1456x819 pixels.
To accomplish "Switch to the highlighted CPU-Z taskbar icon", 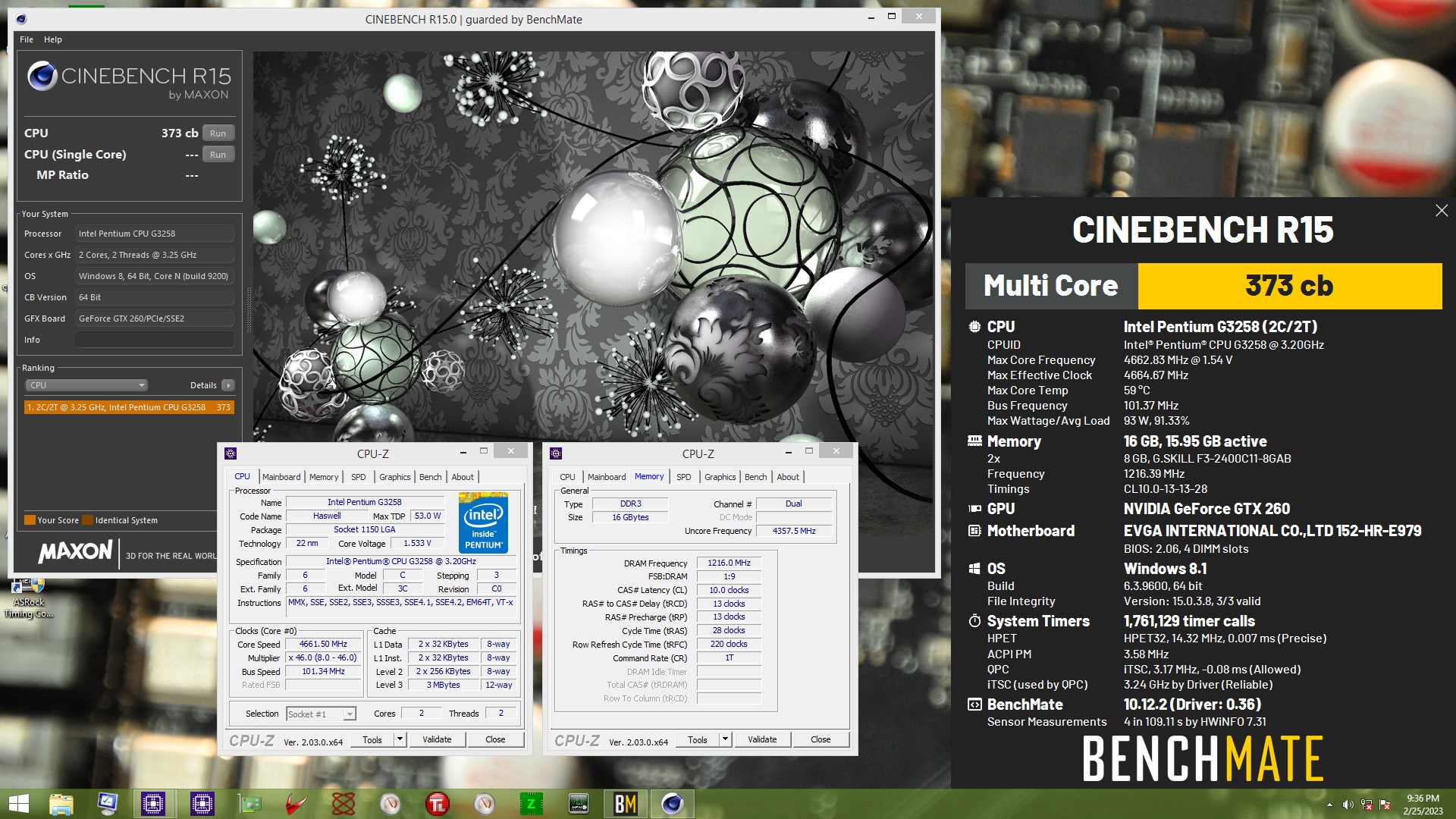I will [x=153, y=804].
